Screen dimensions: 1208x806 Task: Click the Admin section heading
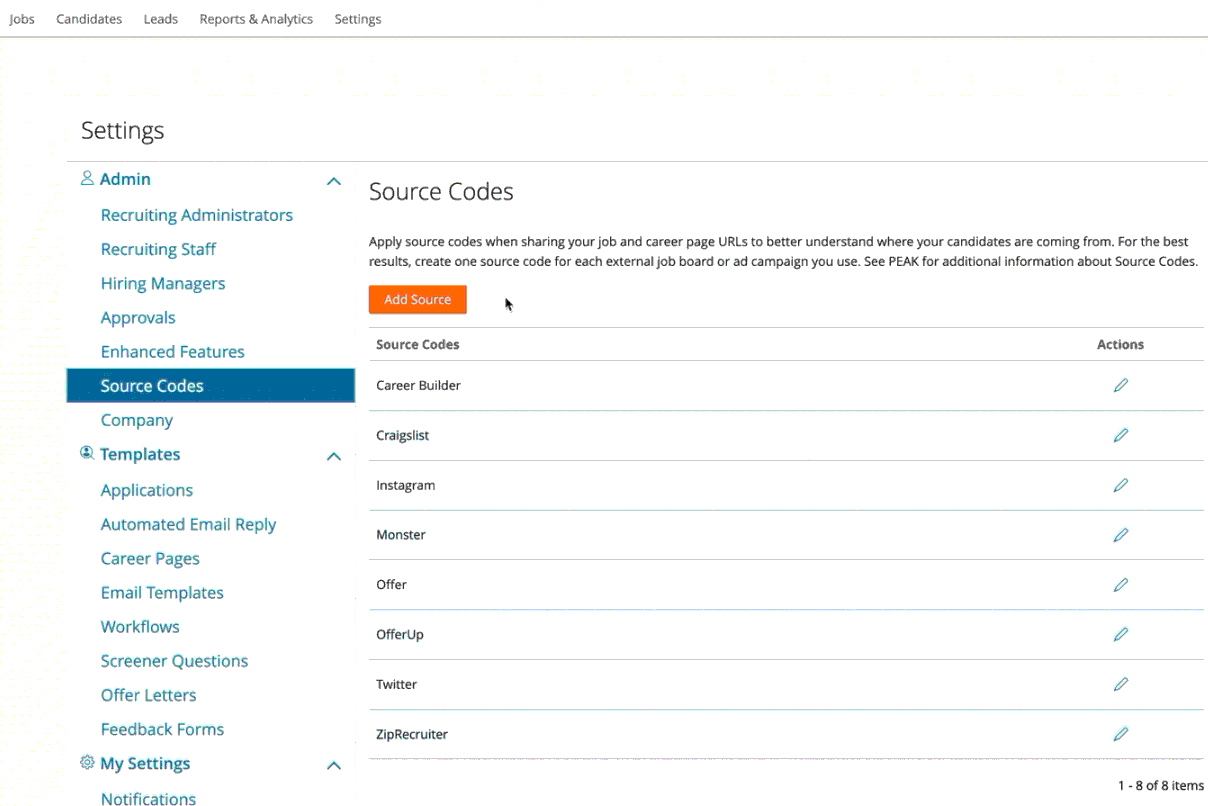click(x=125, y=179)
